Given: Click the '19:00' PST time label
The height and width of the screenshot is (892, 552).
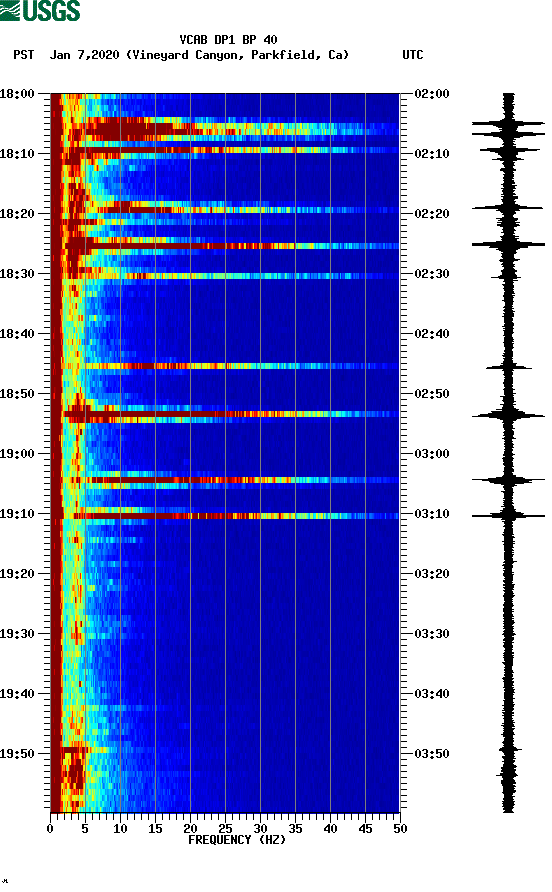Looking at the screenshot, I should [17, 454].
